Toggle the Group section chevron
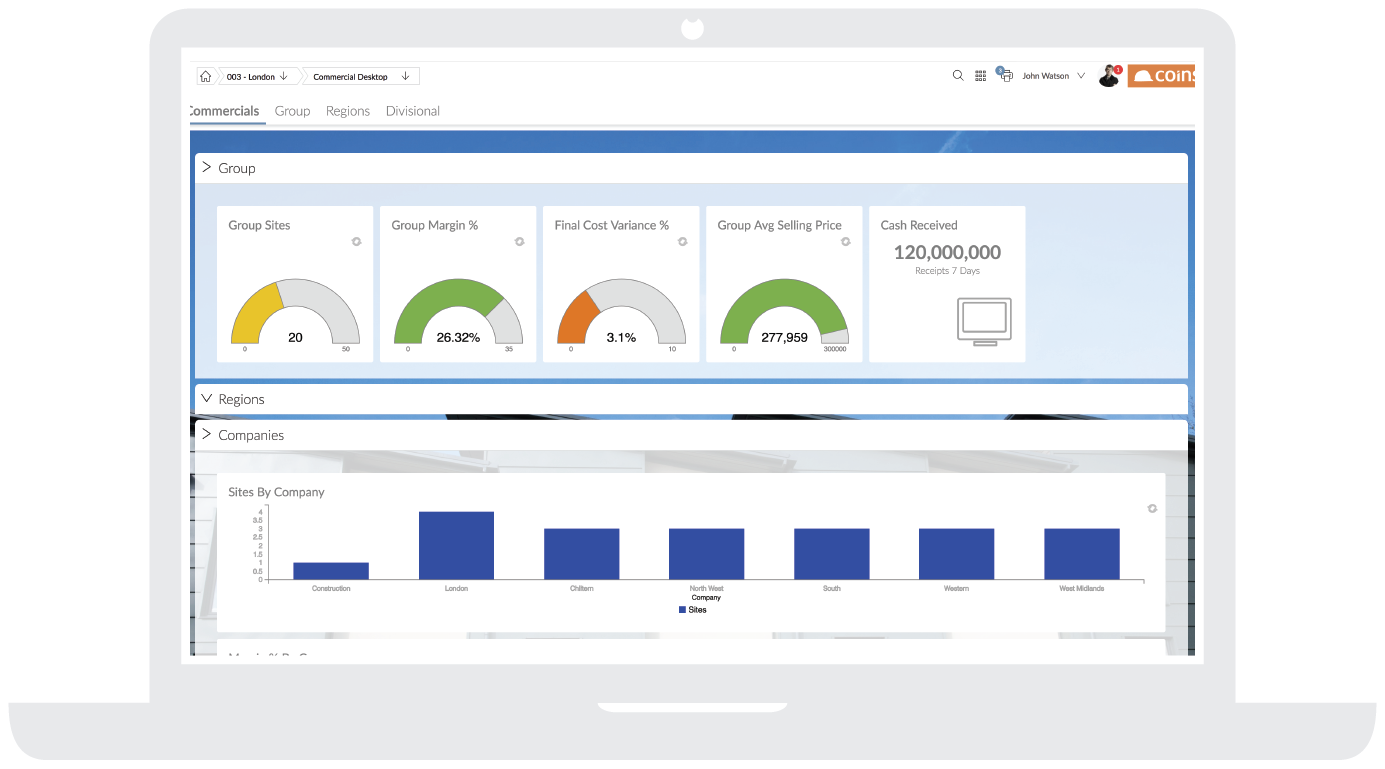Image resolution: width=1385 pixels, height=769 pixels. [207, 168]
